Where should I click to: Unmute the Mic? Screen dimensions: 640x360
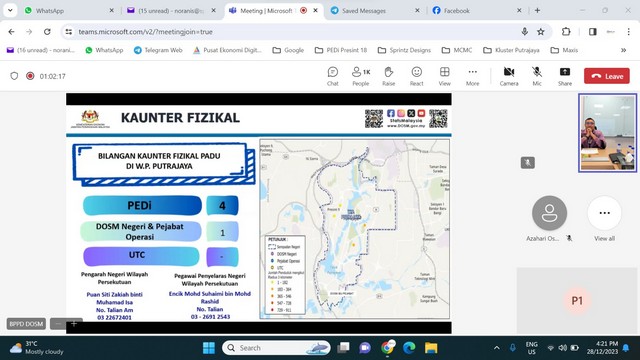coord(537,76)
